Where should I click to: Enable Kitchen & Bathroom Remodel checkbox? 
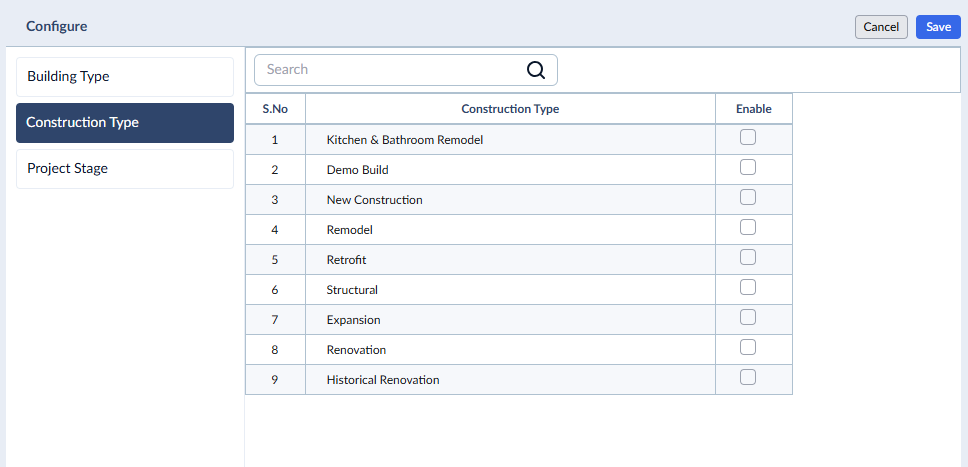748,137
